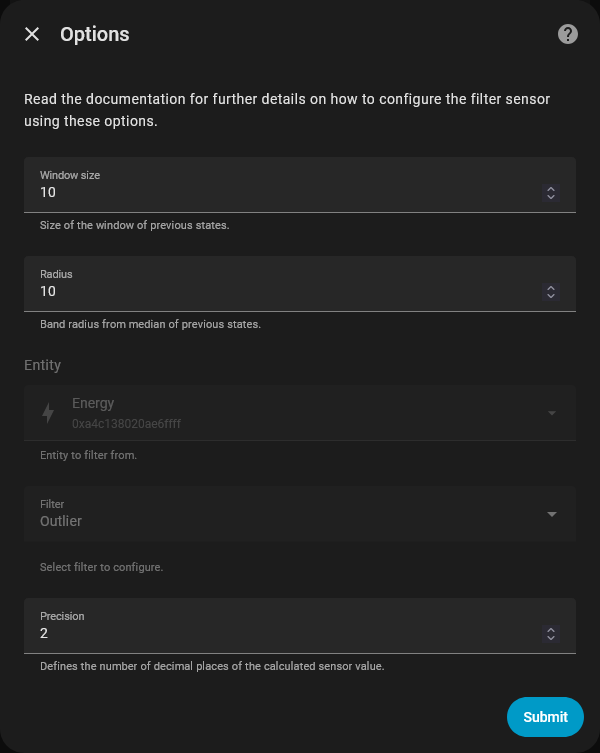
Task: Click the Entity section label
Action: coord(43,365)
